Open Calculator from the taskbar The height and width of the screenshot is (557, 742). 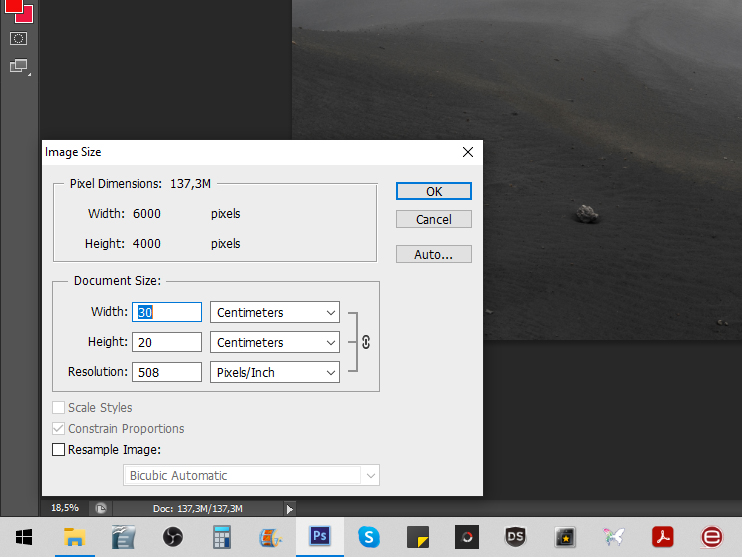click(x=222, y=537)
